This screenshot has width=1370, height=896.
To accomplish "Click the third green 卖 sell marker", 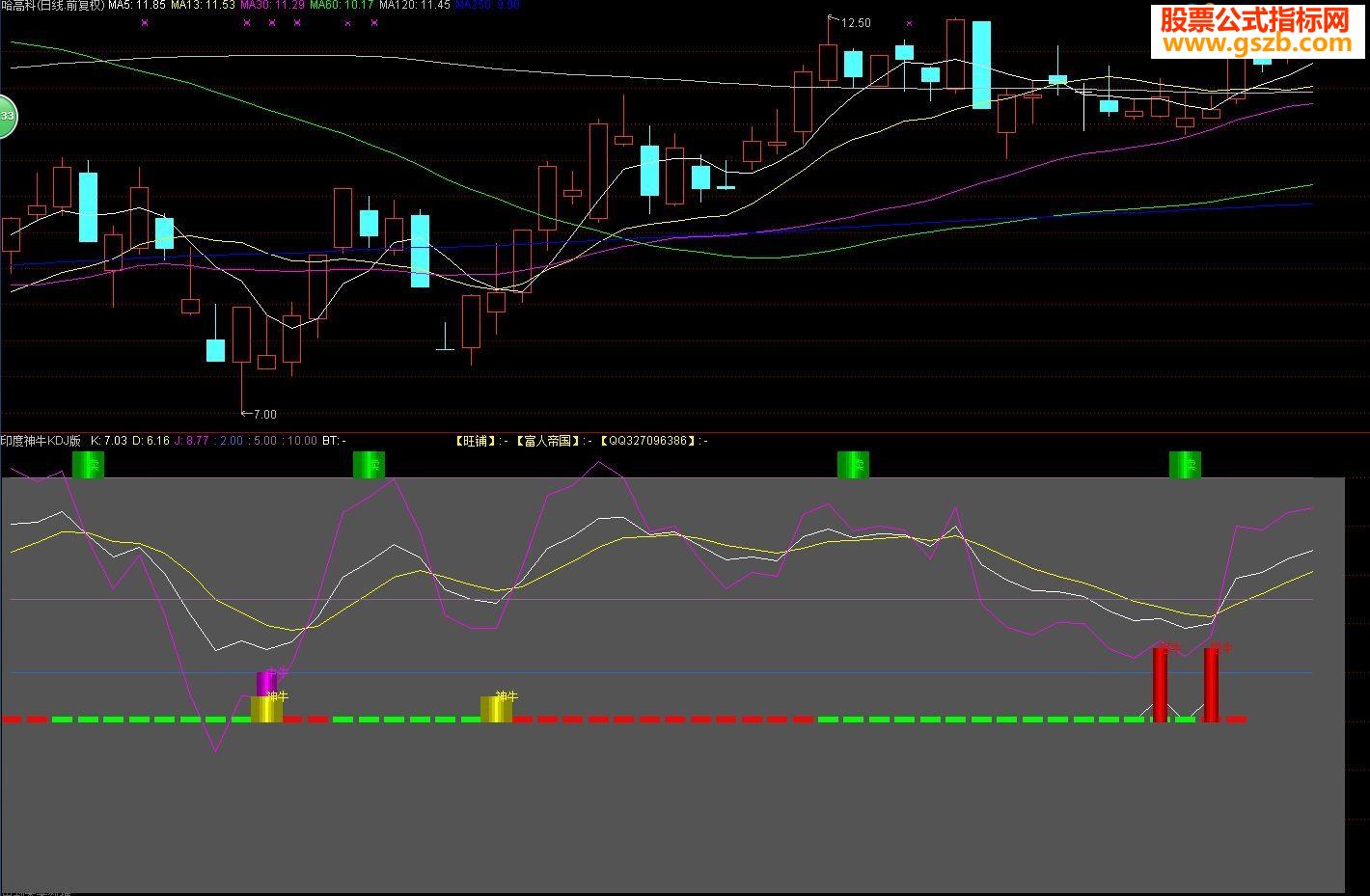I will click(853, 465).
